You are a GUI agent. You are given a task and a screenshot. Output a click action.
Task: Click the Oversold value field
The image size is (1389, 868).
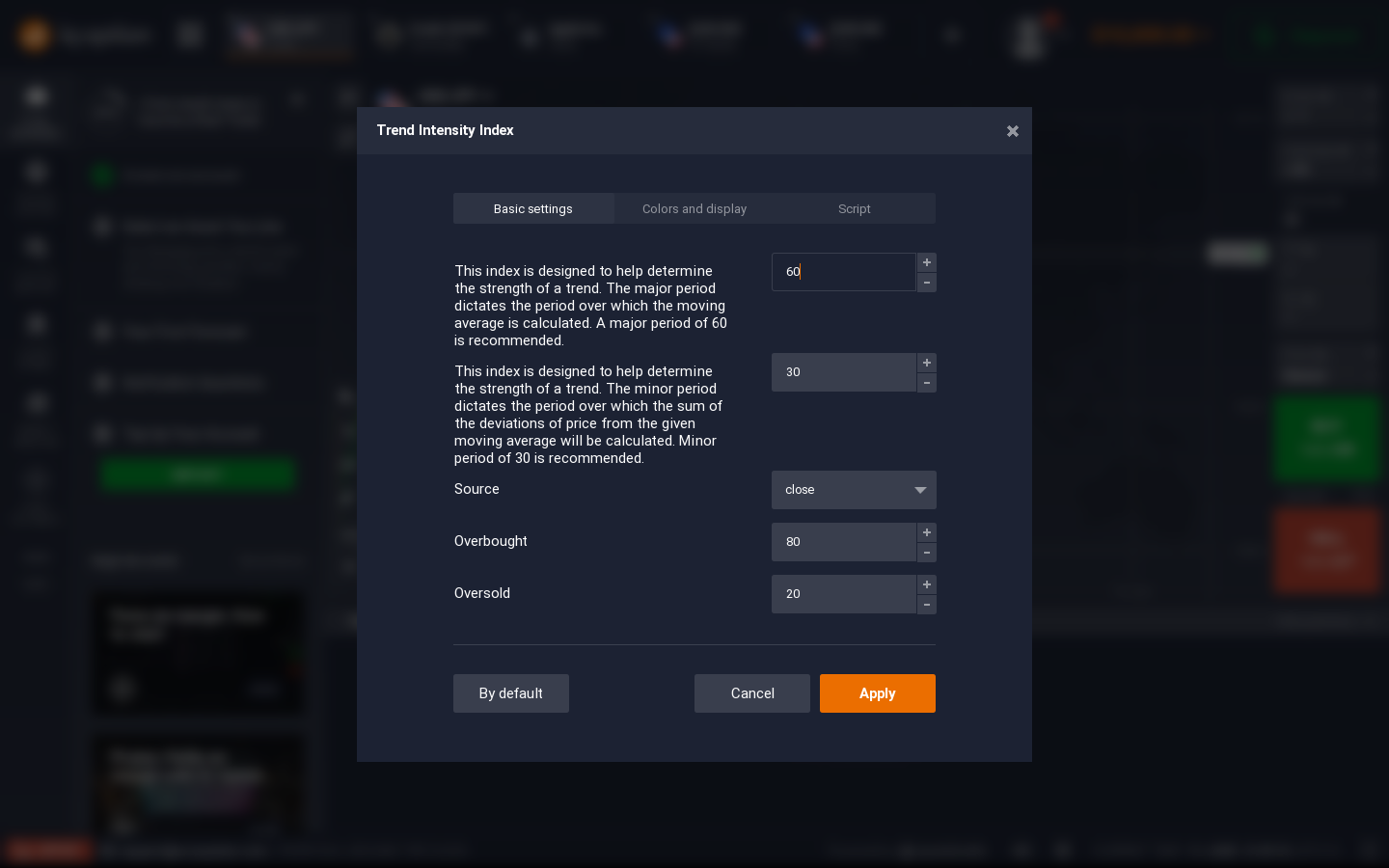click(844, 594)
